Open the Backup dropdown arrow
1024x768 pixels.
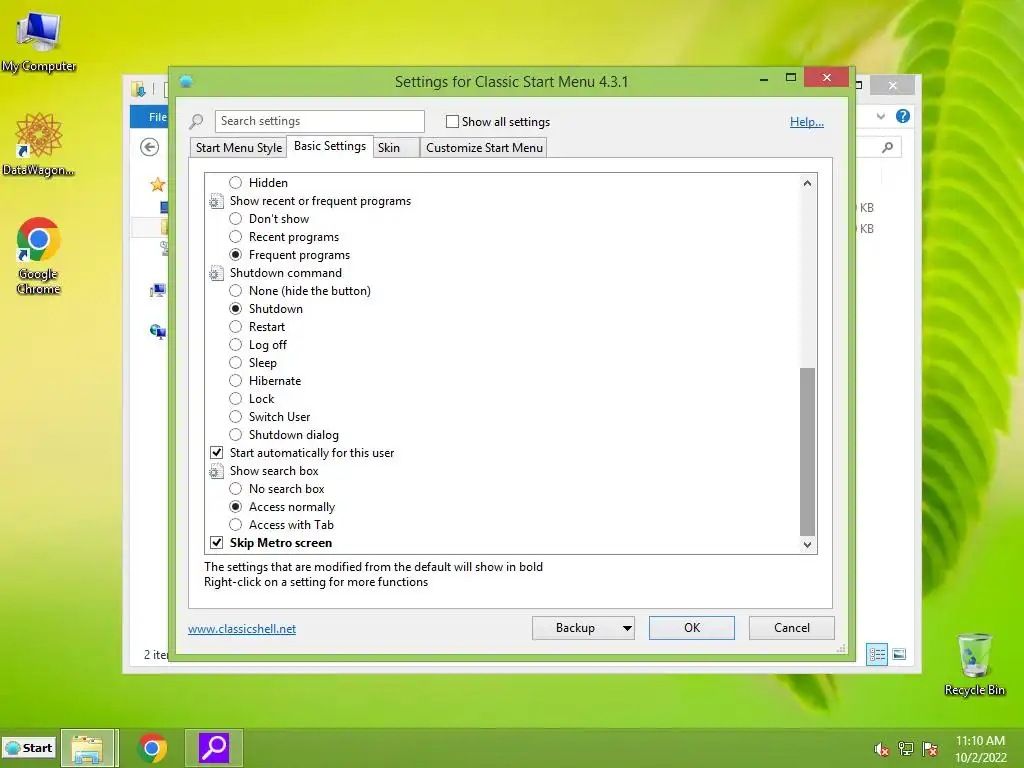(x=627, y=628)
